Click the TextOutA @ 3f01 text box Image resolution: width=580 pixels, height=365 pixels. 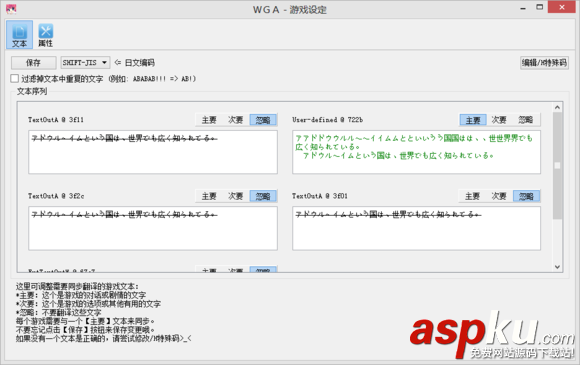[417, 228]
